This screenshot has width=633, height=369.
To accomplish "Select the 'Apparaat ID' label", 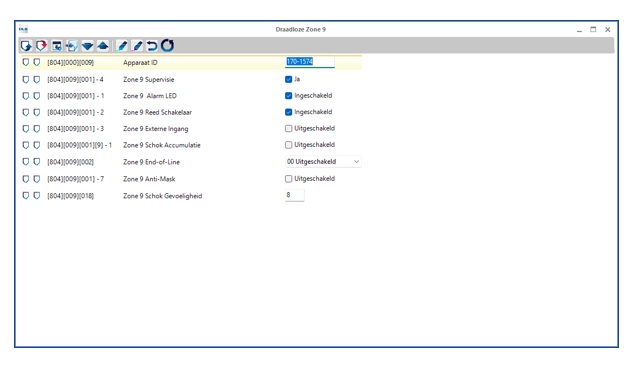I will pyautogui.click(x=140, y=63).
